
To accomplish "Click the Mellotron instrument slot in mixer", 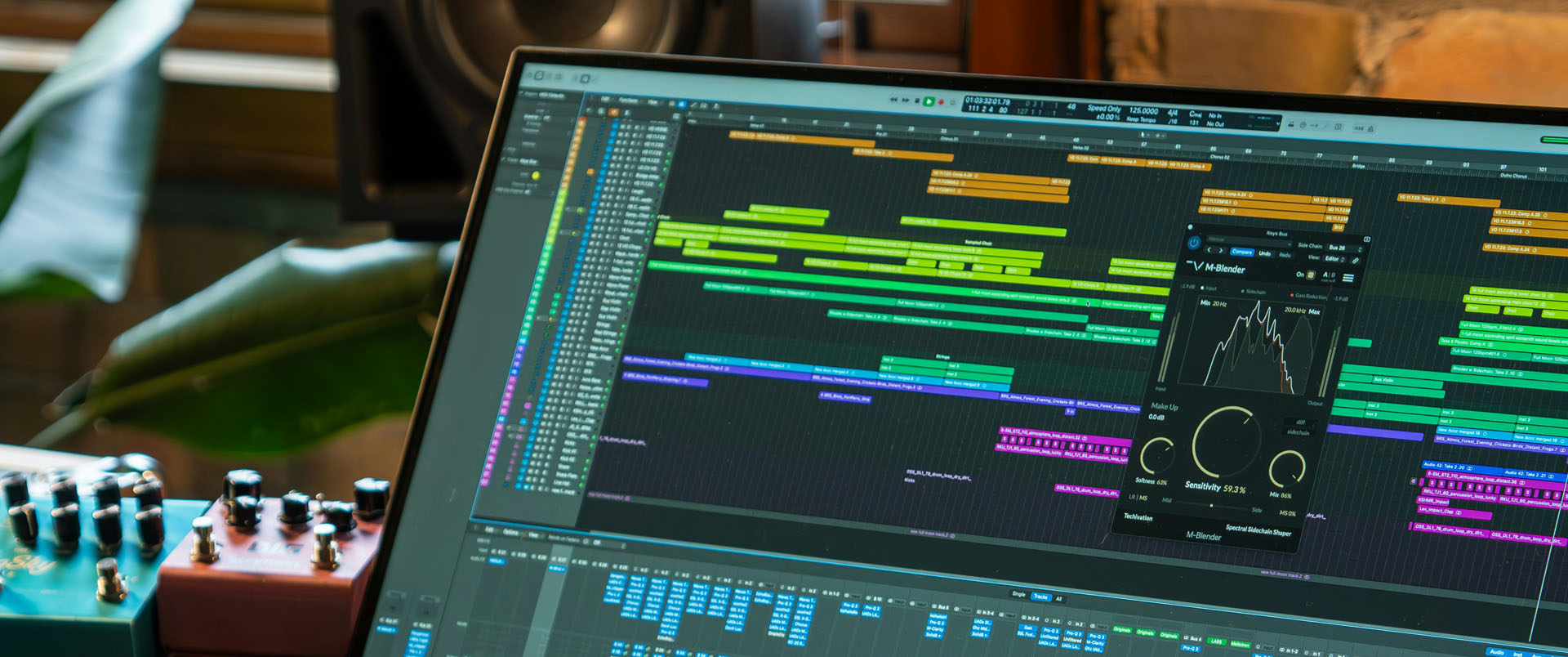I will (x=1240, y=644).
